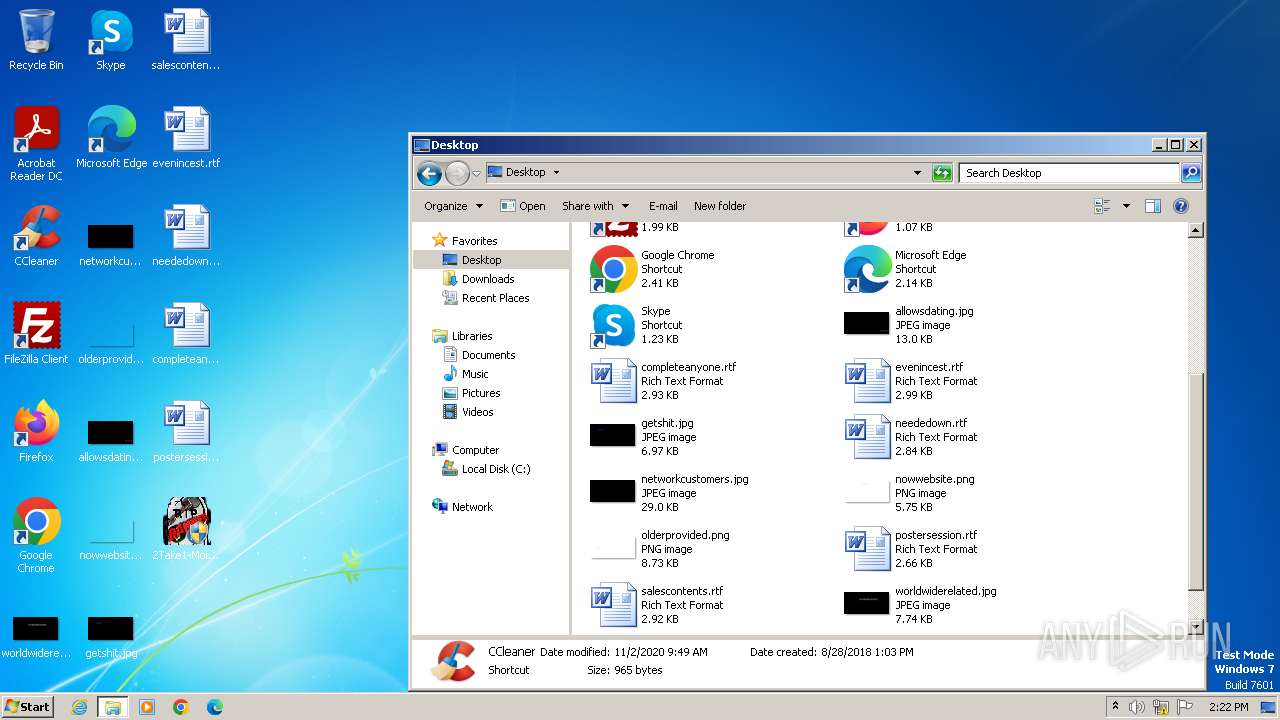
Task: Select evenincest.rtf desktop file
Action: click(x=186, y=137)
